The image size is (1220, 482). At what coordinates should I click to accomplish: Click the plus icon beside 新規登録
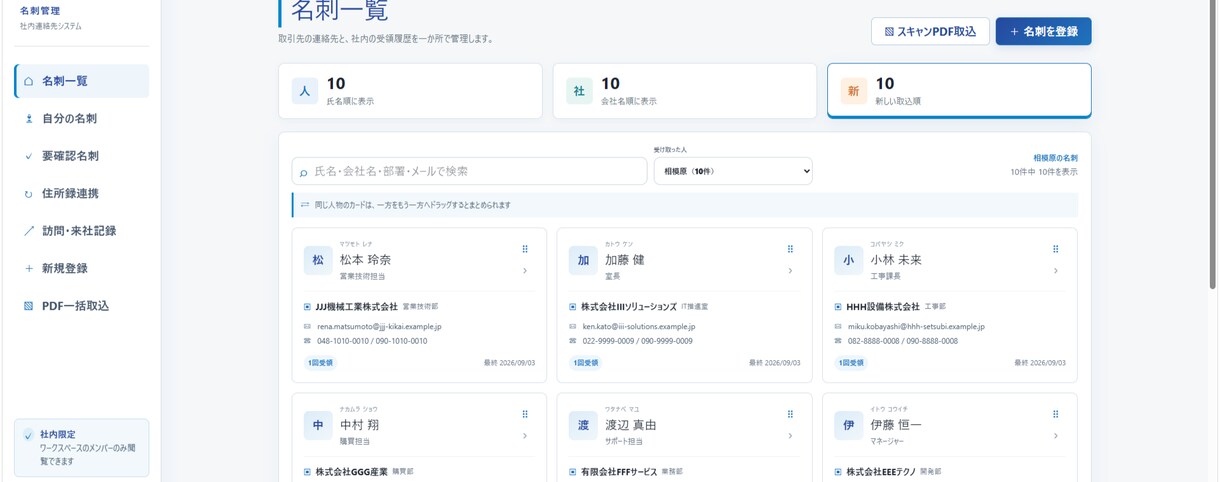coord(29,269)
